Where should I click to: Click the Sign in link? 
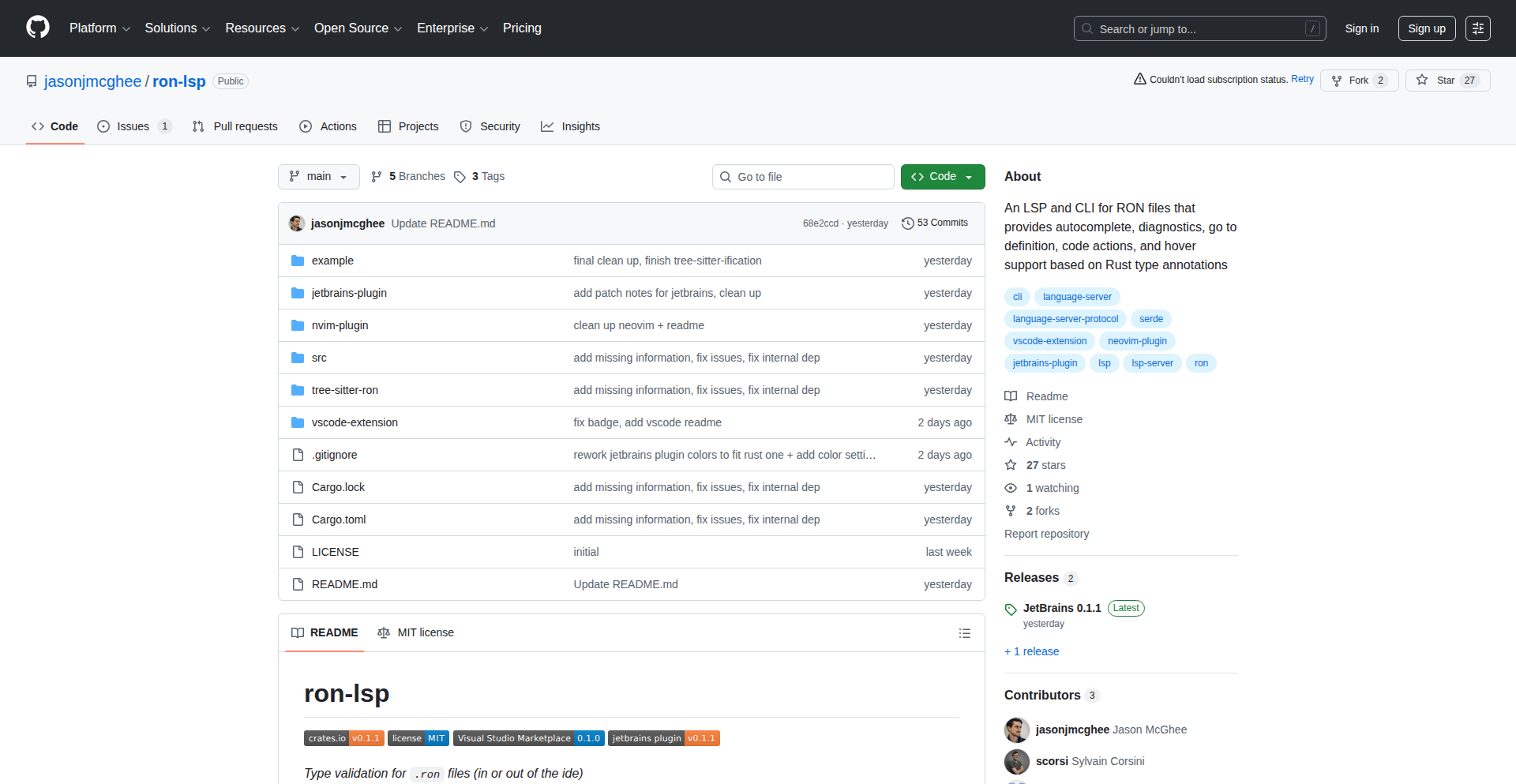(x=1362, y=28)
